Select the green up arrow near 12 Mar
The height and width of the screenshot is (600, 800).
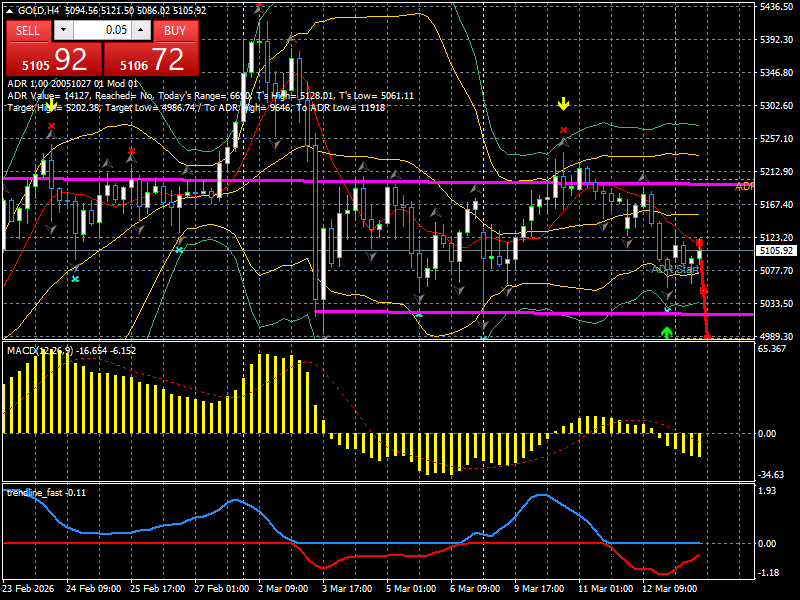coord(666,333)
